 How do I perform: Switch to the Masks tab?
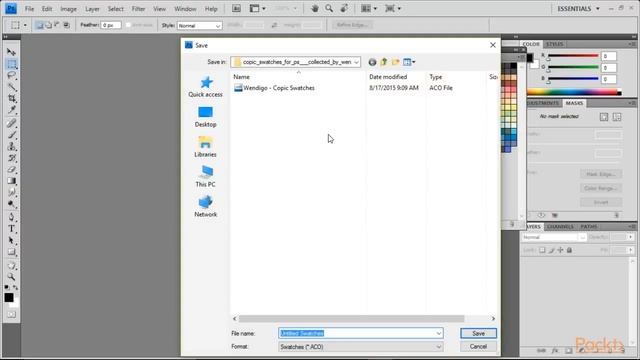(574, 103)
